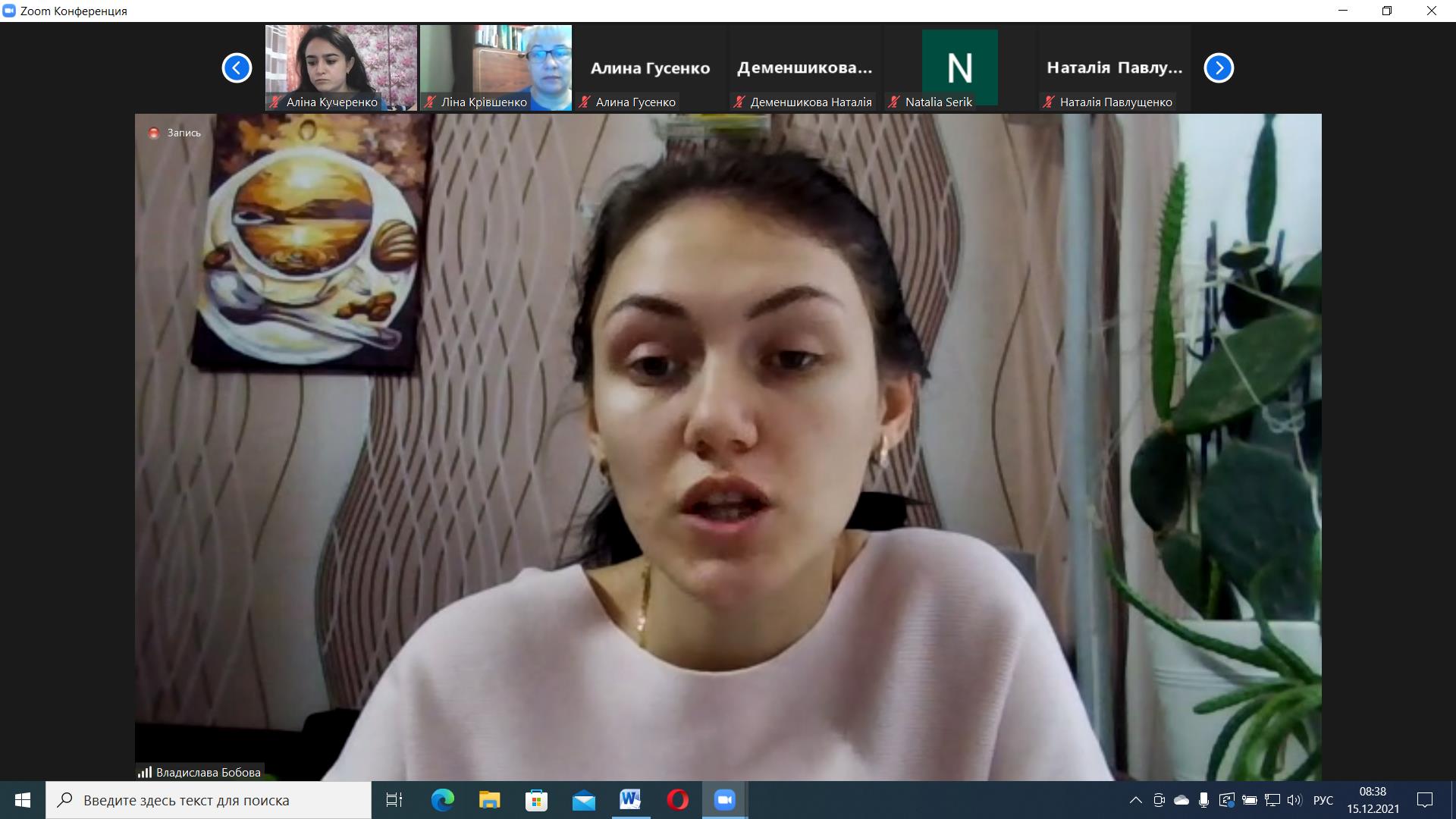The height and width of the screenshot is (819, 1456).
Task: Open battery status in tray
Action: [1250, 800]
